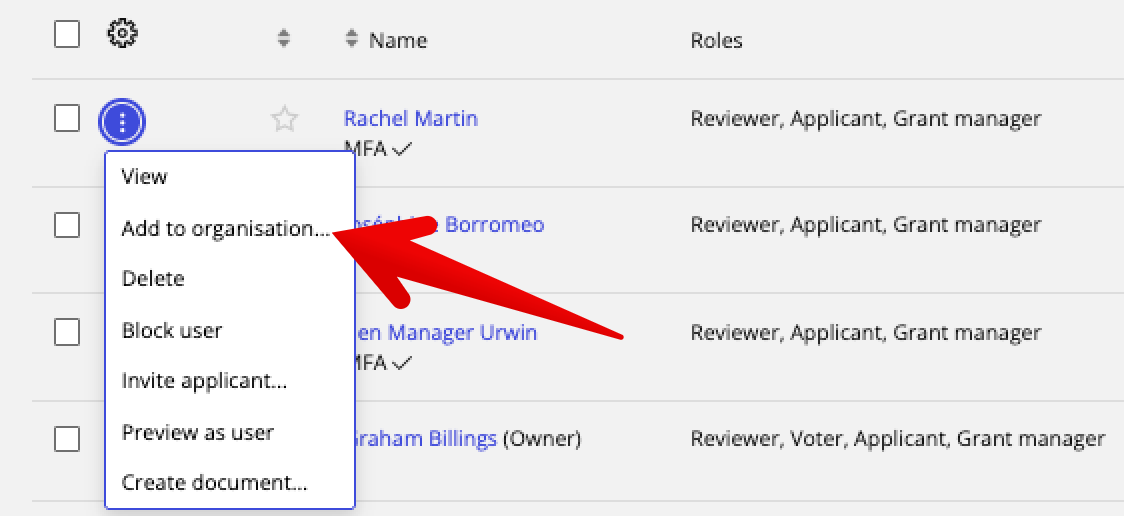Click the three-dot actions button for Rachel Martin
This screenshot has height=516, width=1124.
click(x=122, y=122)
